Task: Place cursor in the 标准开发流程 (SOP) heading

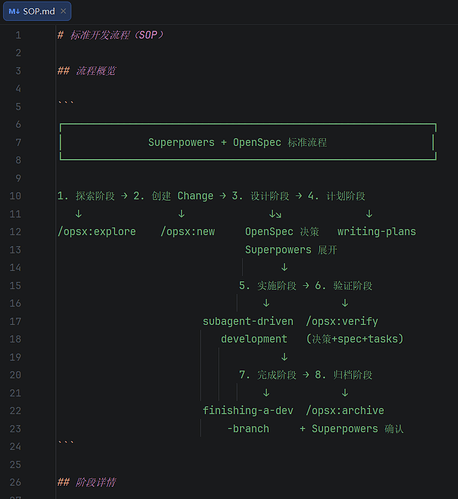Action: tap(111, 35)
